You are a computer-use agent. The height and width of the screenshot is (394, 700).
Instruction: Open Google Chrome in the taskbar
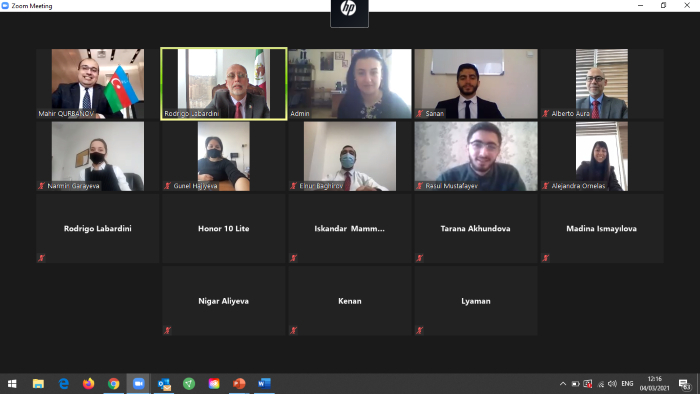coord(113,384)
